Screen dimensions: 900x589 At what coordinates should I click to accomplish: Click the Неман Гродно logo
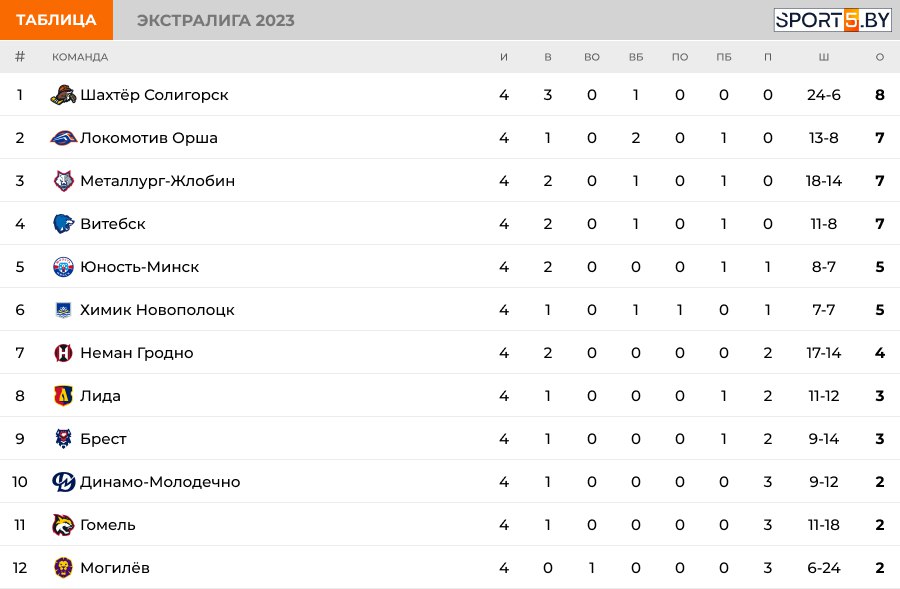click(64, 353)
